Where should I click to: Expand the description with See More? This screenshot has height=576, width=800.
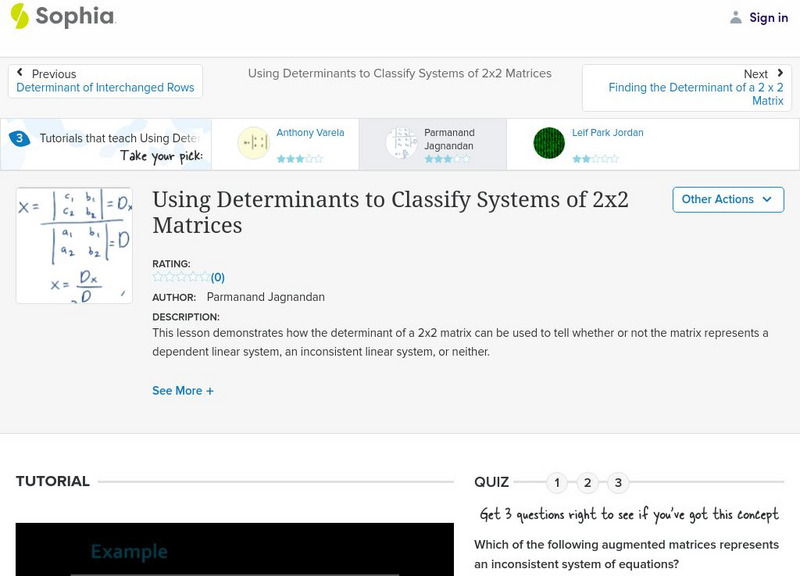[183, 391]
